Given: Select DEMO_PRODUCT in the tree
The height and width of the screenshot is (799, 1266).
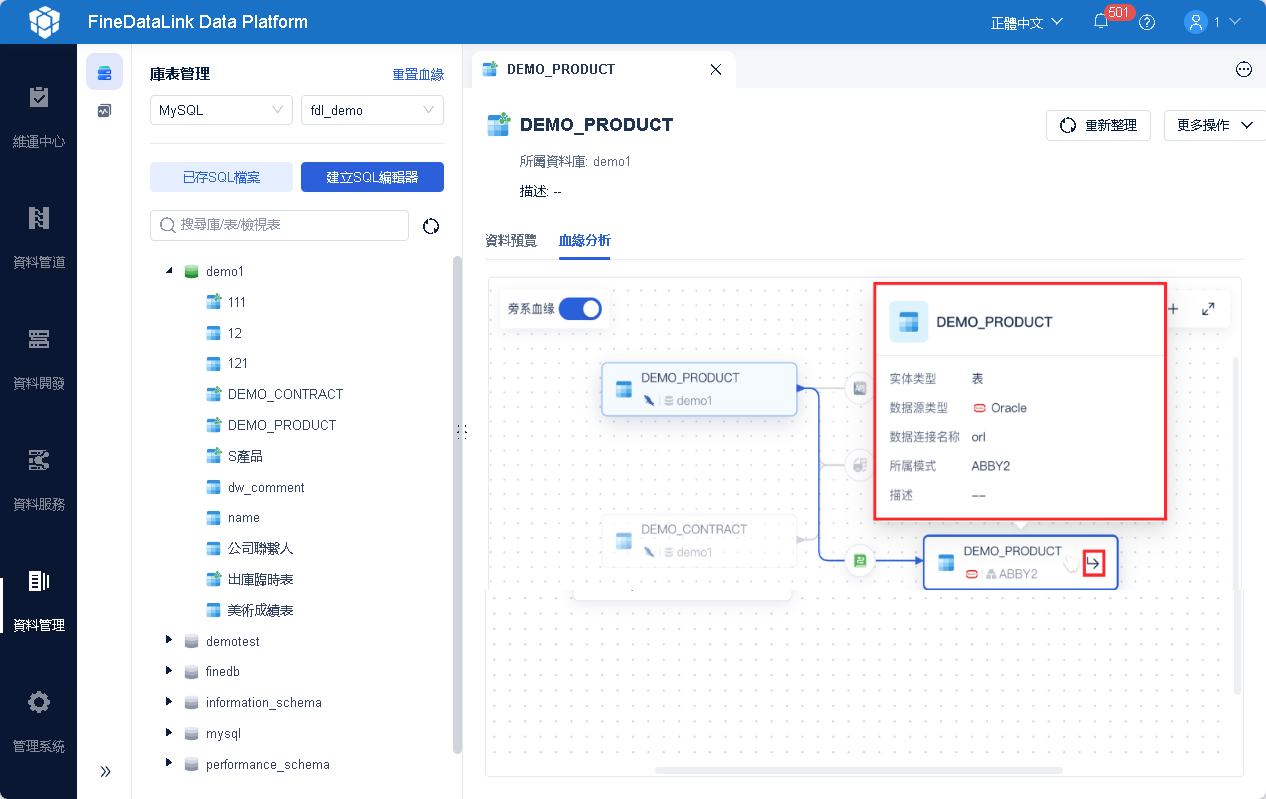Looking at the screenshot, I should point(282,425).
